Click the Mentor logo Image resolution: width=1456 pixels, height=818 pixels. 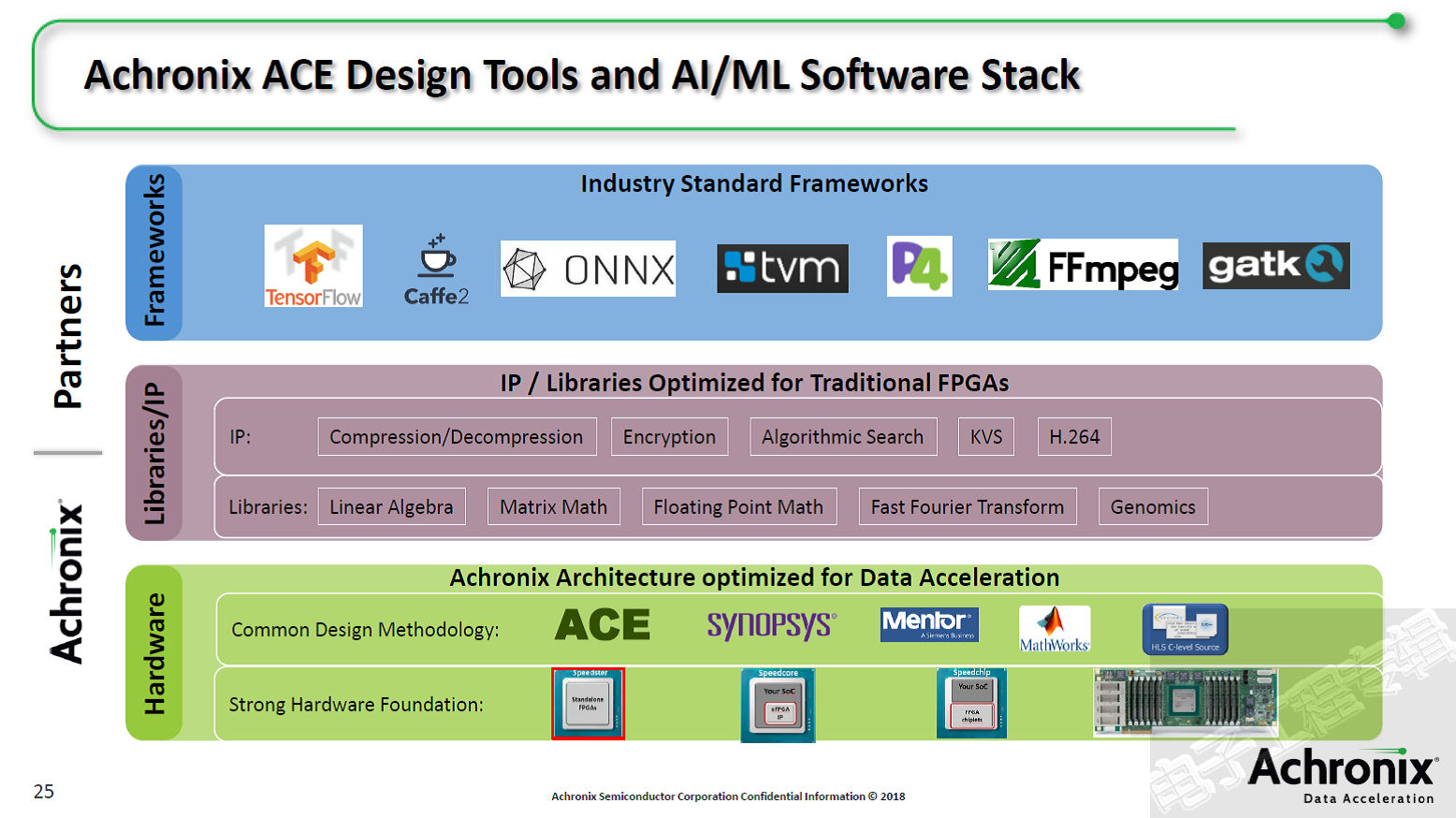929,624
